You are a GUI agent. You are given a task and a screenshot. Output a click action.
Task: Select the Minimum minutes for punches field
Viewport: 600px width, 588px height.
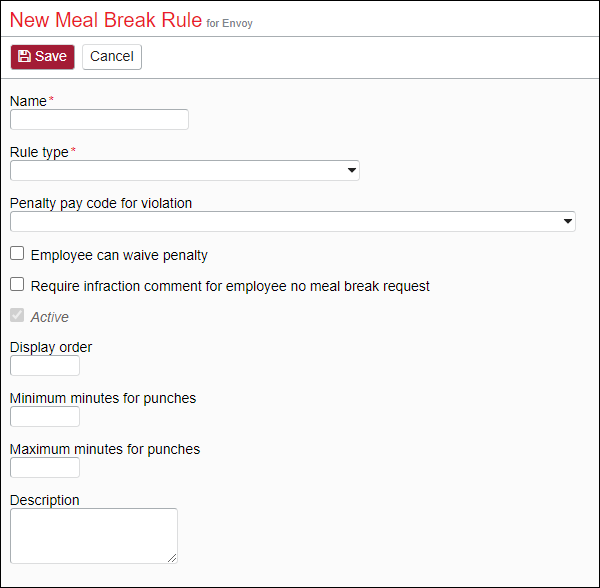point(45,417)
